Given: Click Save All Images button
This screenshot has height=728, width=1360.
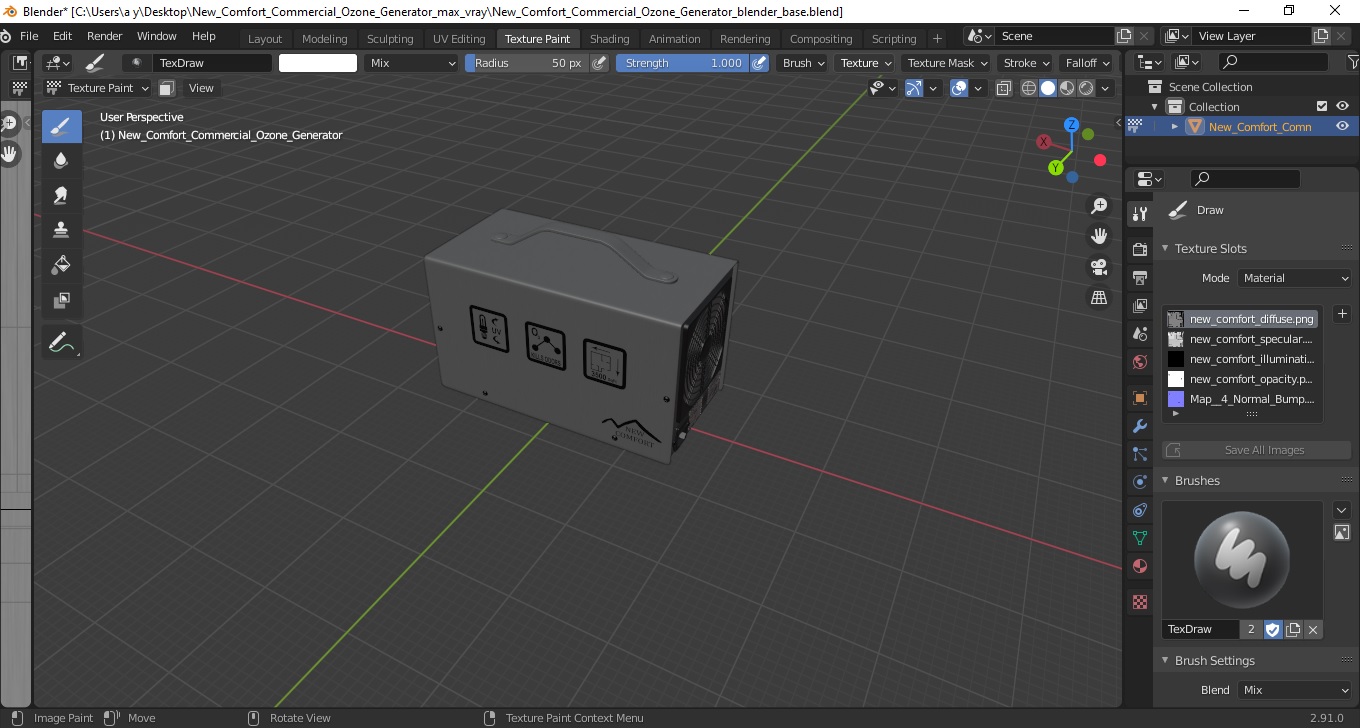Looking at the screenshot, I should pyautogui.click(x=1256, y=450).
